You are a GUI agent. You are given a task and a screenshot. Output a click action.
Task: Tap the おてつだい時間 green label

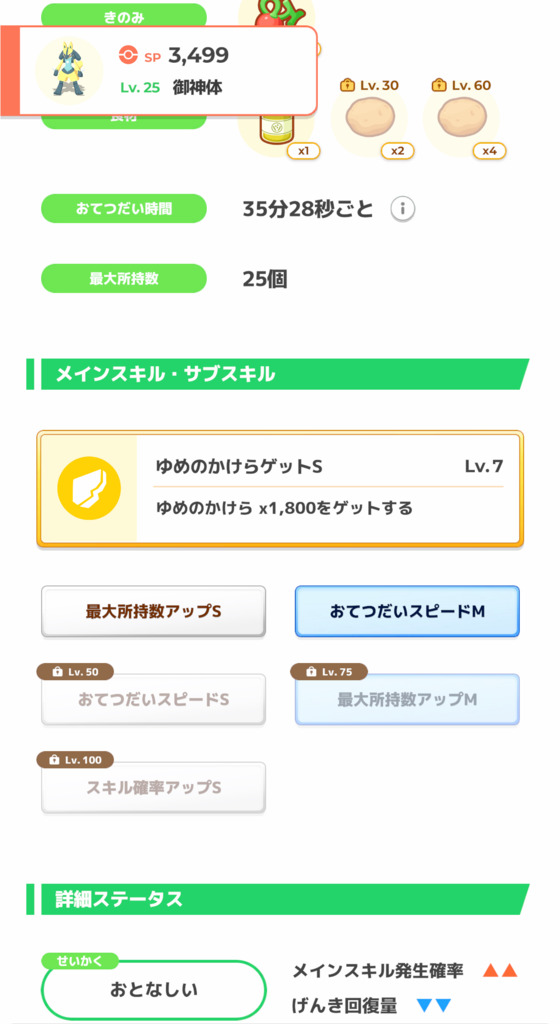click(124, 209)
